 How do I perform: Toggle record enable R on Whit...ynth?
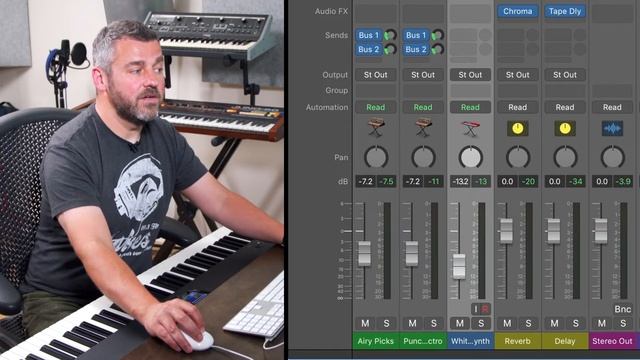(485, 309)
